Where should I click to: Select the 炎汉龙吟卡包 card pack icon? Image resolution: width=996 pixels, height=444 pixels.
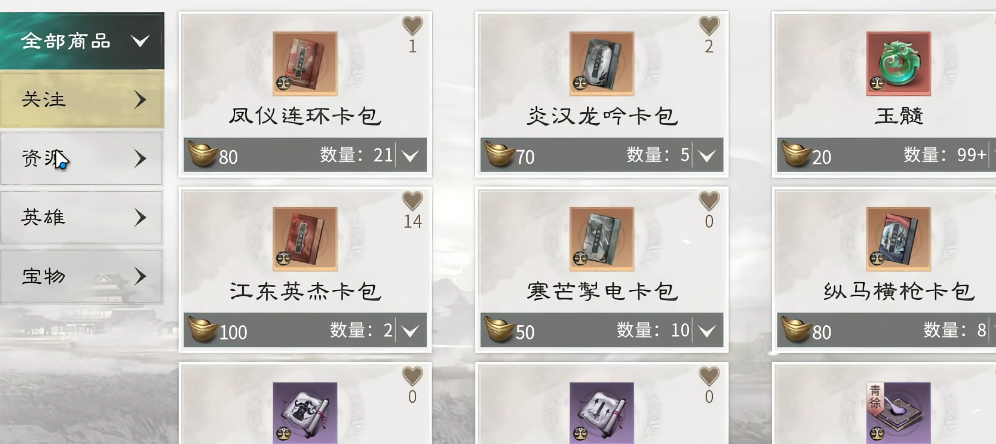point(602,64)
